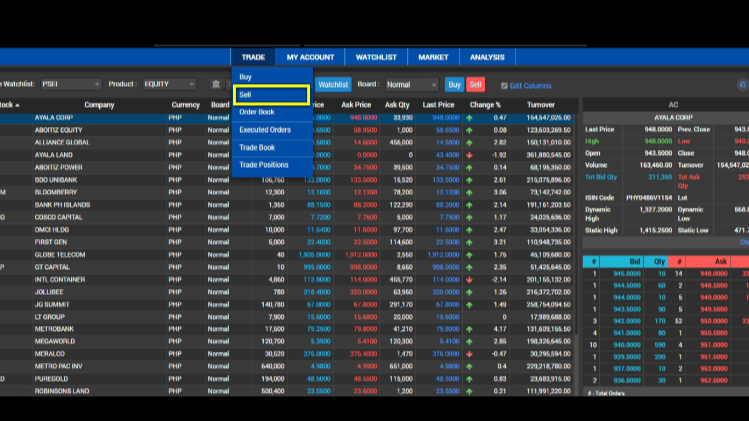Open the TRADE menu tab
Viewport: 749px width, 421px height.
253,57
